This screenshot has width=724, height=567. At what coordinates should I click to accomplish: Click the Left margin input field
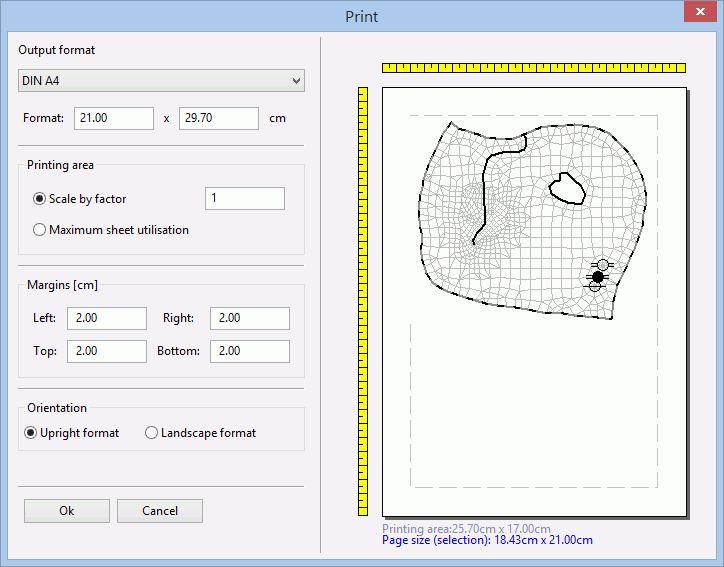pos(107,318)
